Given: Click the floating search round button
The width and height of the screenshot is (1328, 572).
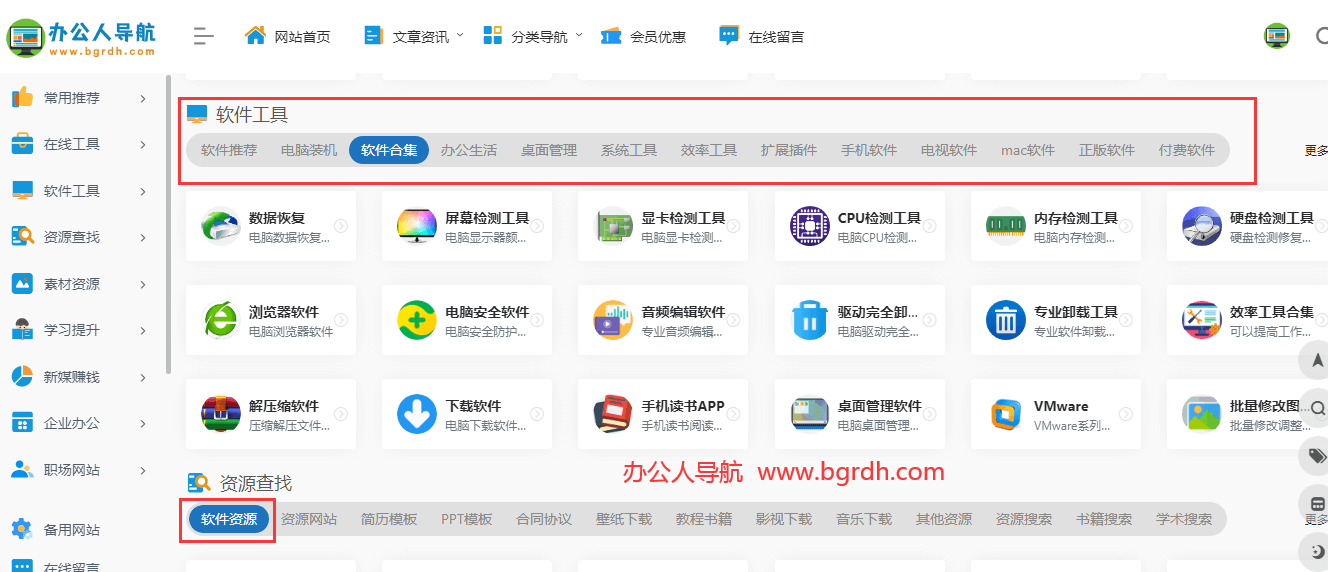Looking at the screenshot, I should 1316,408.
